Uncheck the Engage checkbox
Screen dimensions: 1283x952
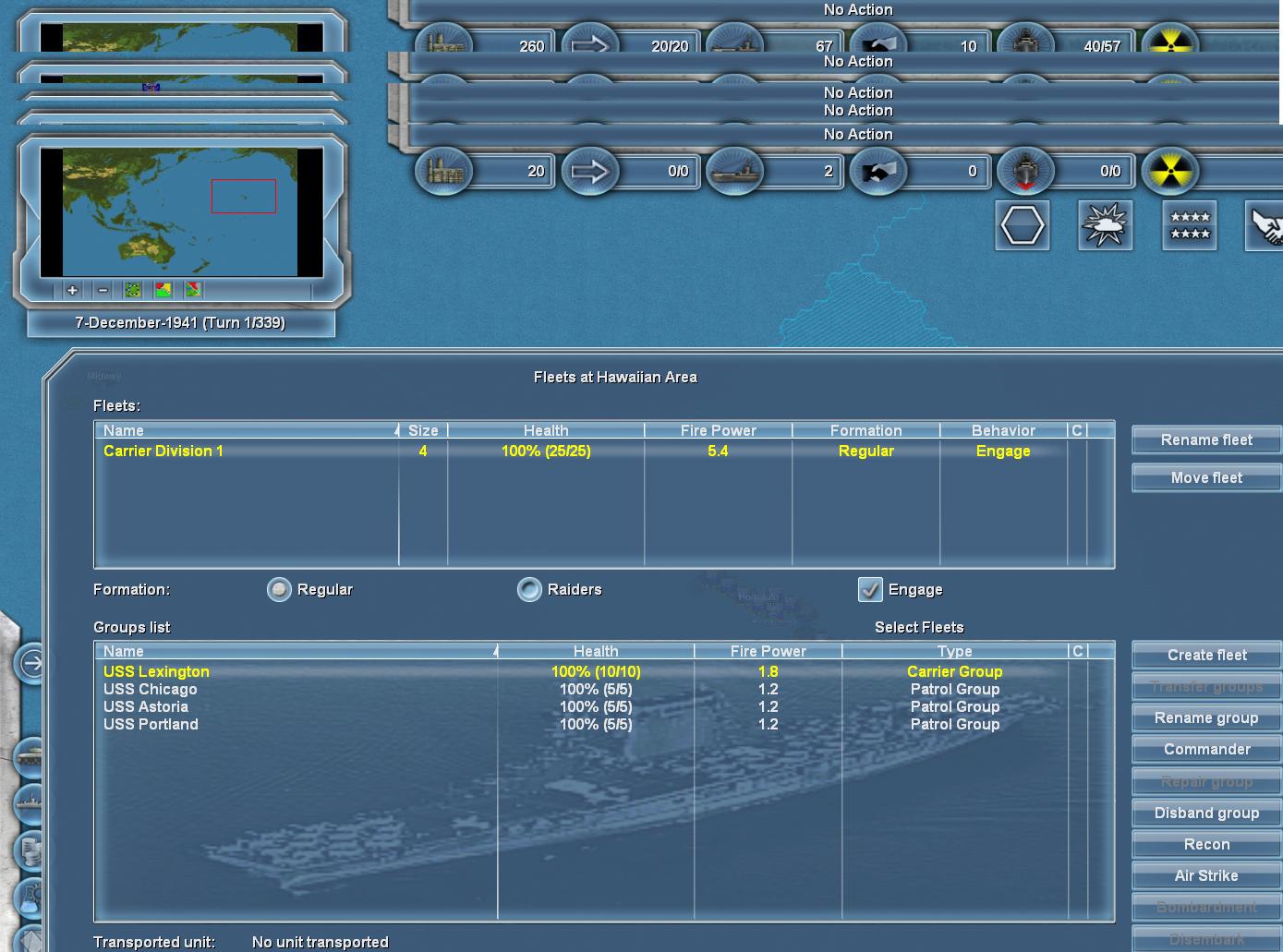pos(870,589)
